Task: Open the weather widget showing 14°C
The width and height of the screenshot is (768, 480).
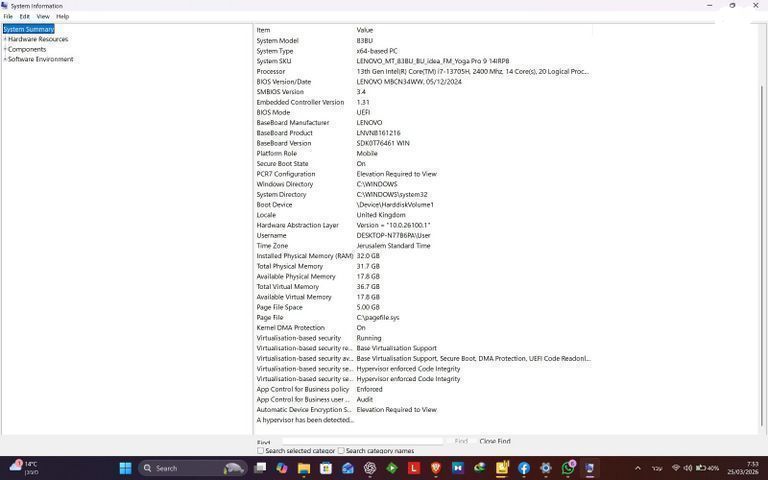Action: 24,467
